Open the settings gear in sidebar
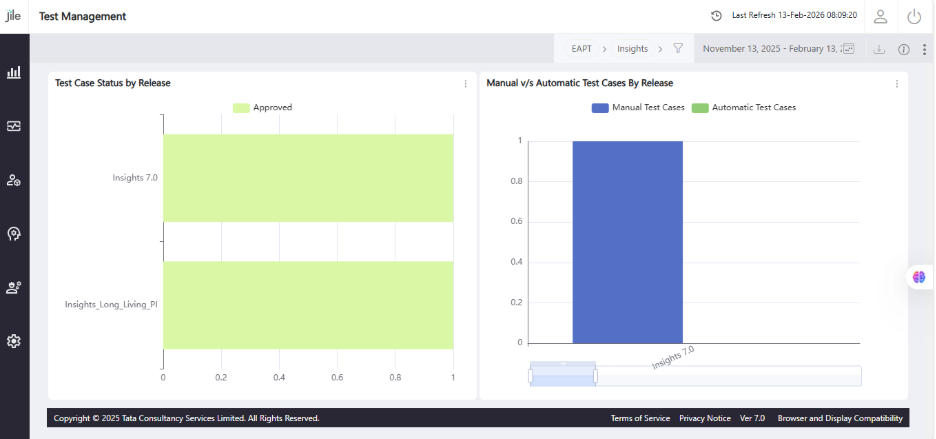This screenshot has width=936, height=439. 14,341
